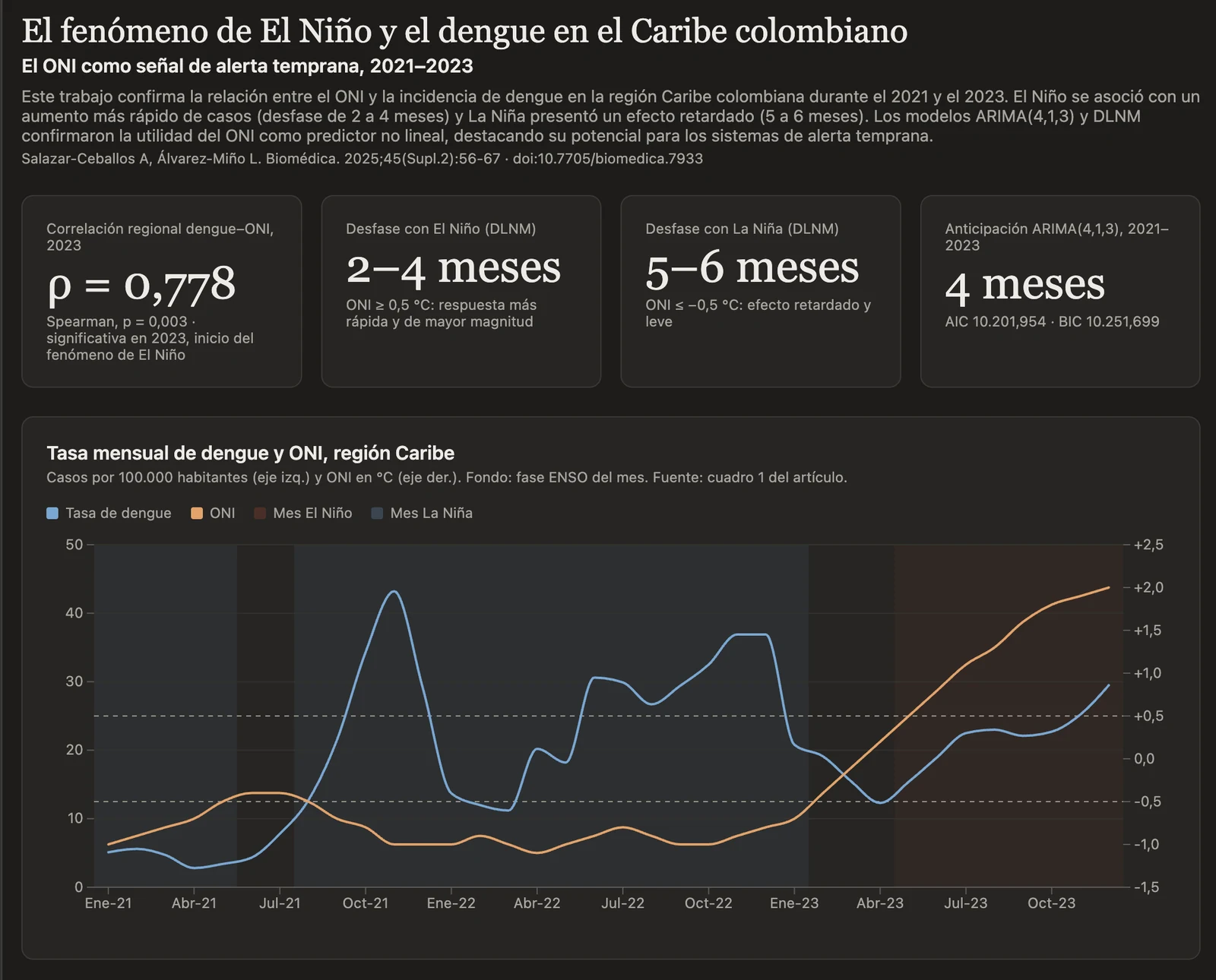Click the +2,0 tick on right ONI axis

(x=1148, y=587)
